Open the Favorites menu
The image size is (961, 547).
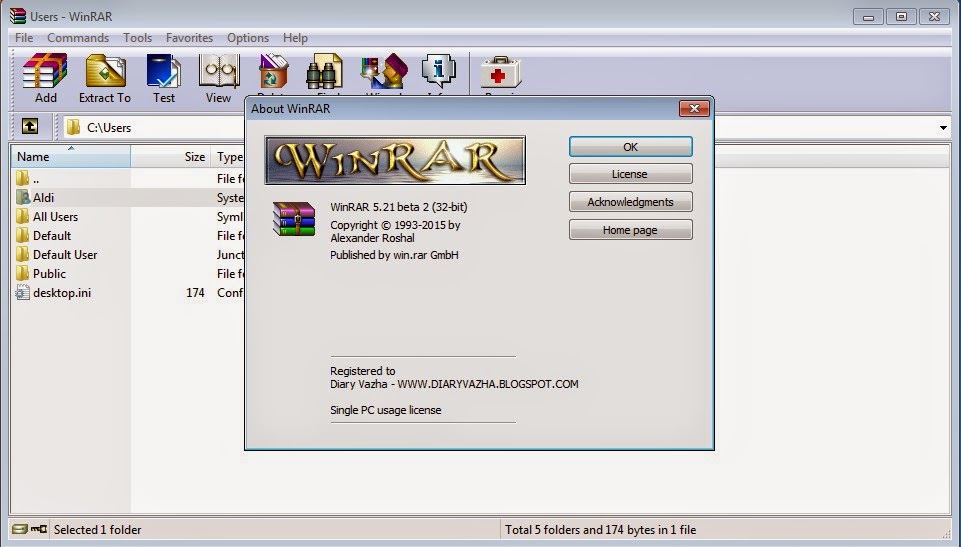[189, 37]
